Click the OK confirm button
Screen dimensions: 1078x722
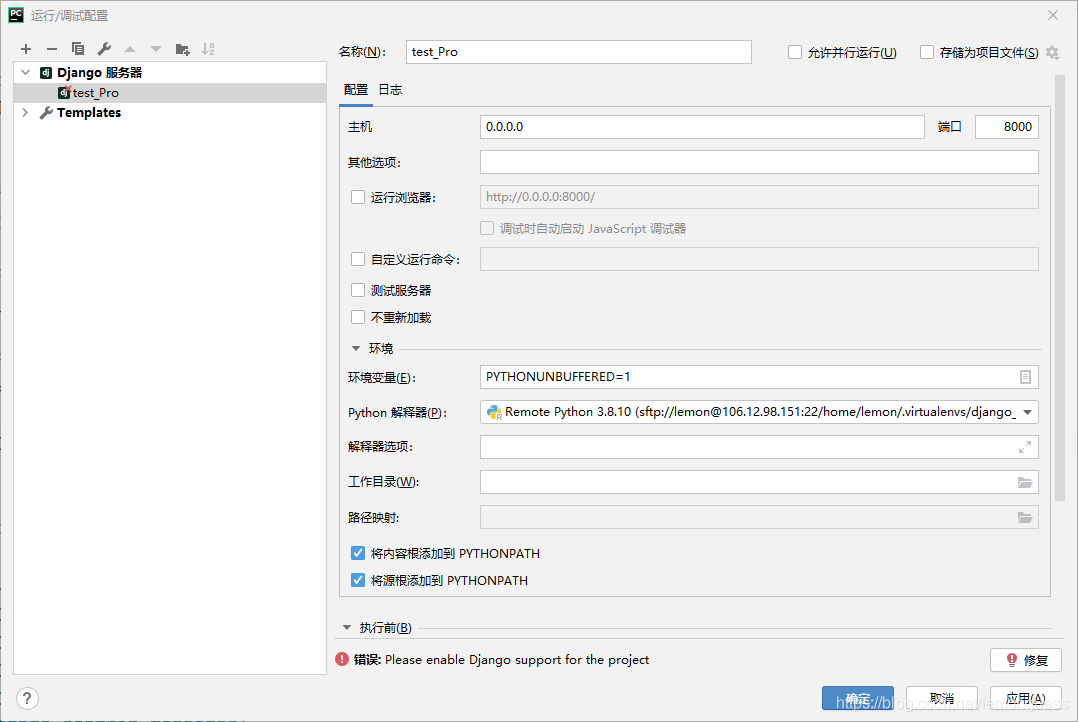pyautogui.click(x=858, y=699)
